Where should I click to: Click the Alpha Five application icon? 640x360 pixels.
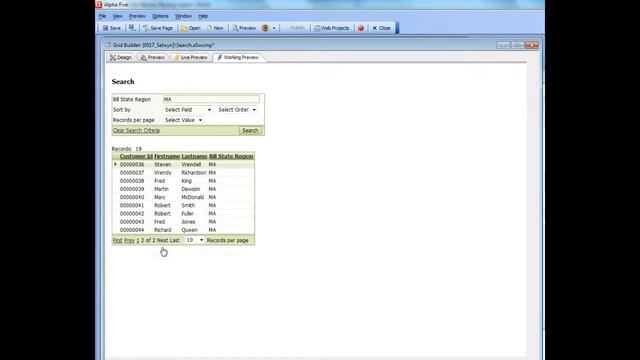[99, 4]
